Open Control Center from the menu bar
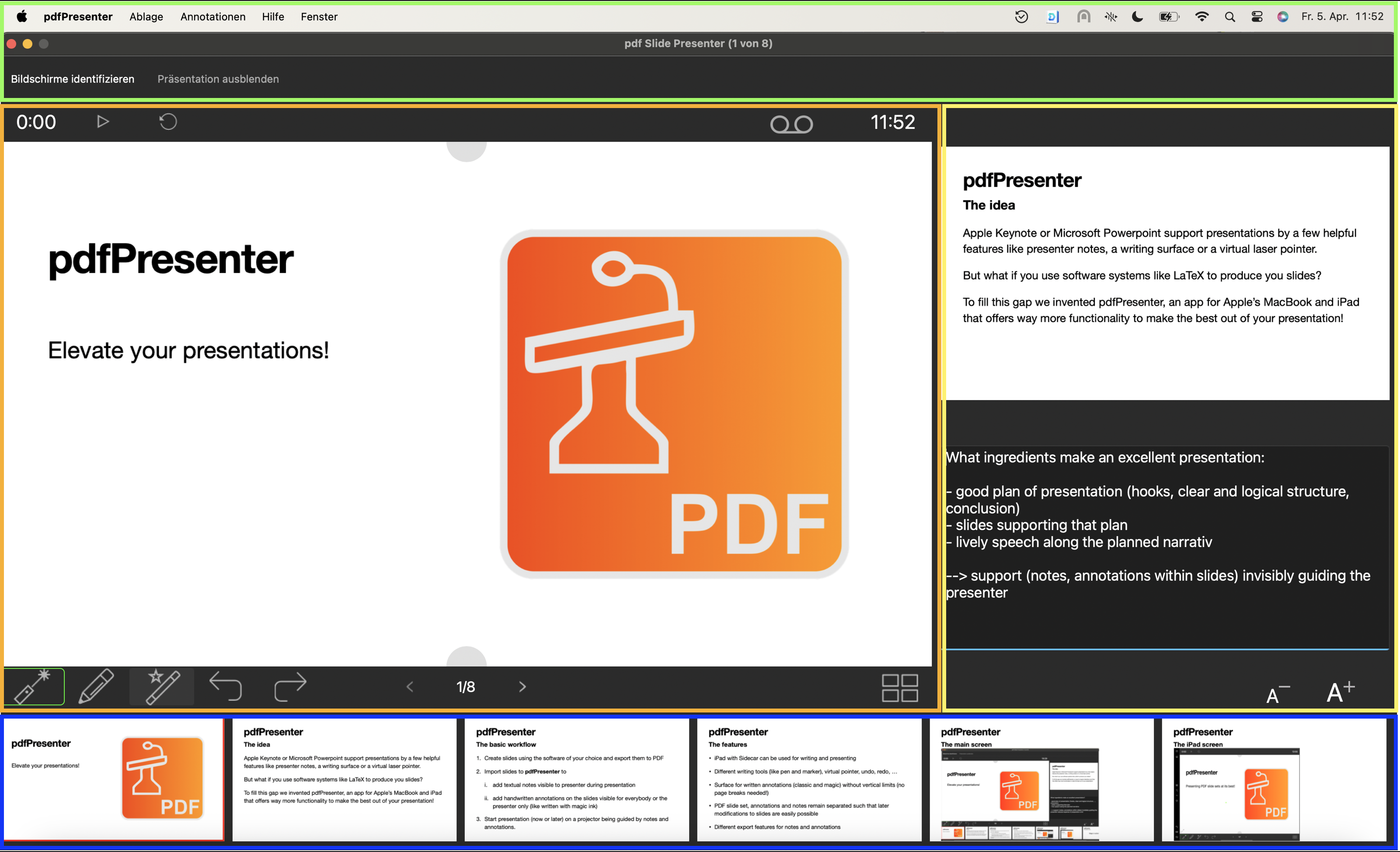The image size is (1400, 852). 1256,17
